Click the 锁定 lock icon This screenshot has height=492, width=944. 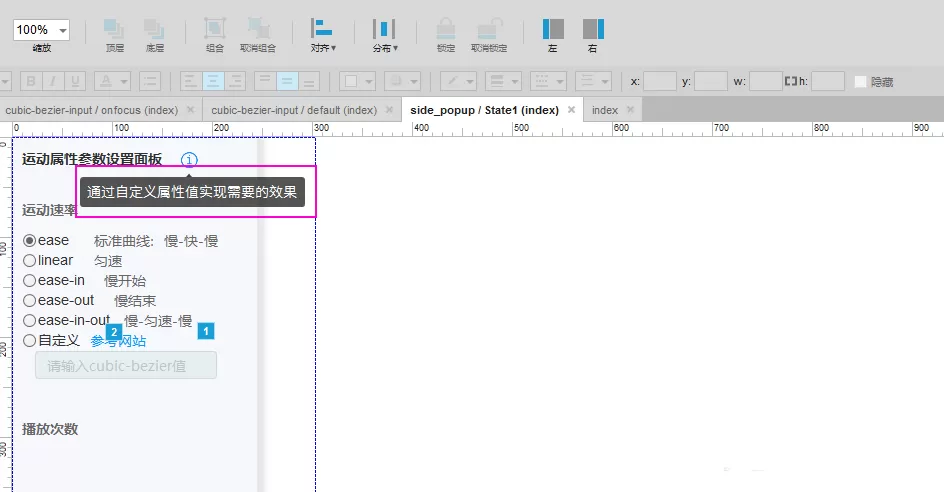446,29
